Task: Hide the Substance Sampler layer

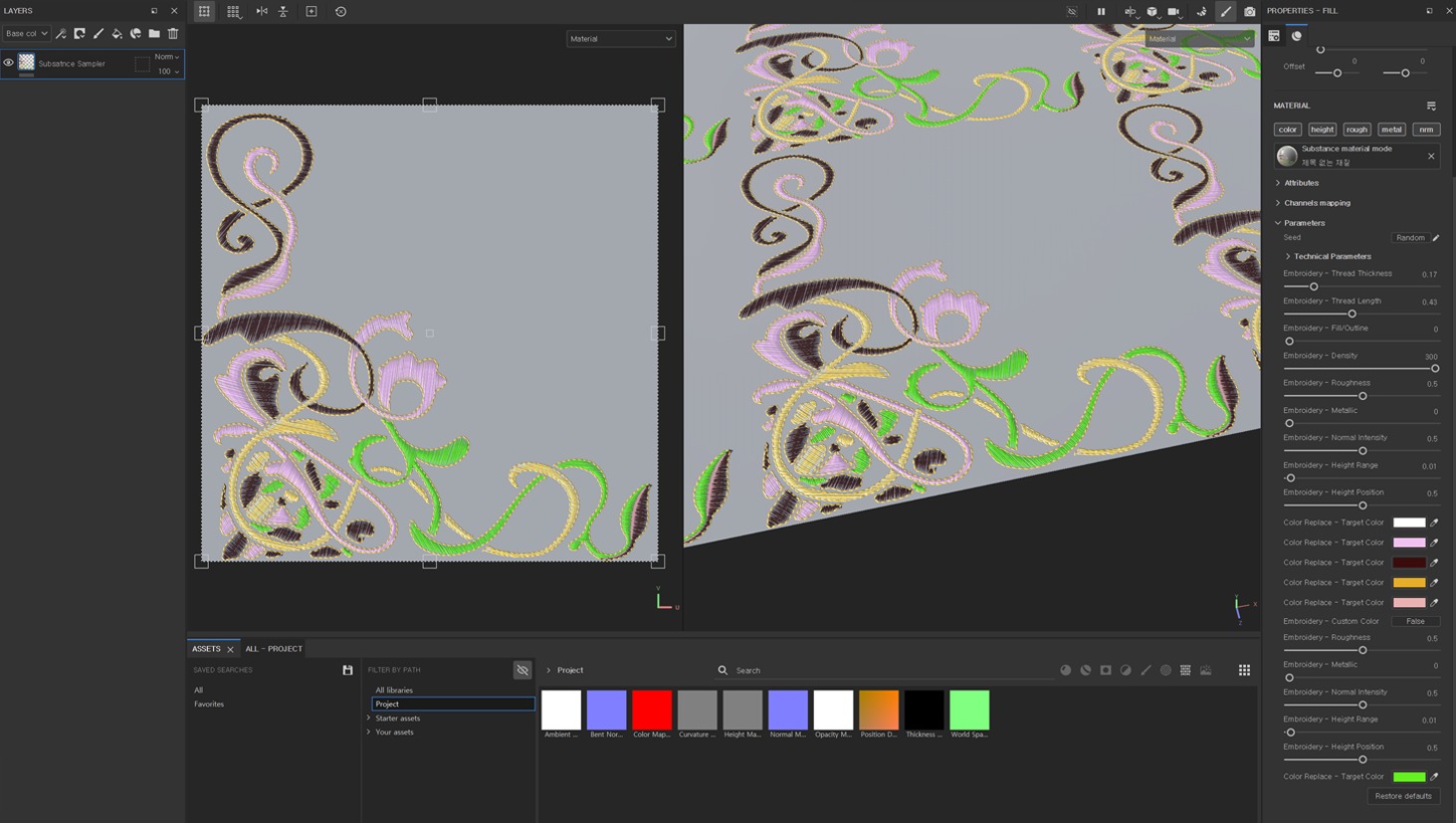Action: [9, 64]
